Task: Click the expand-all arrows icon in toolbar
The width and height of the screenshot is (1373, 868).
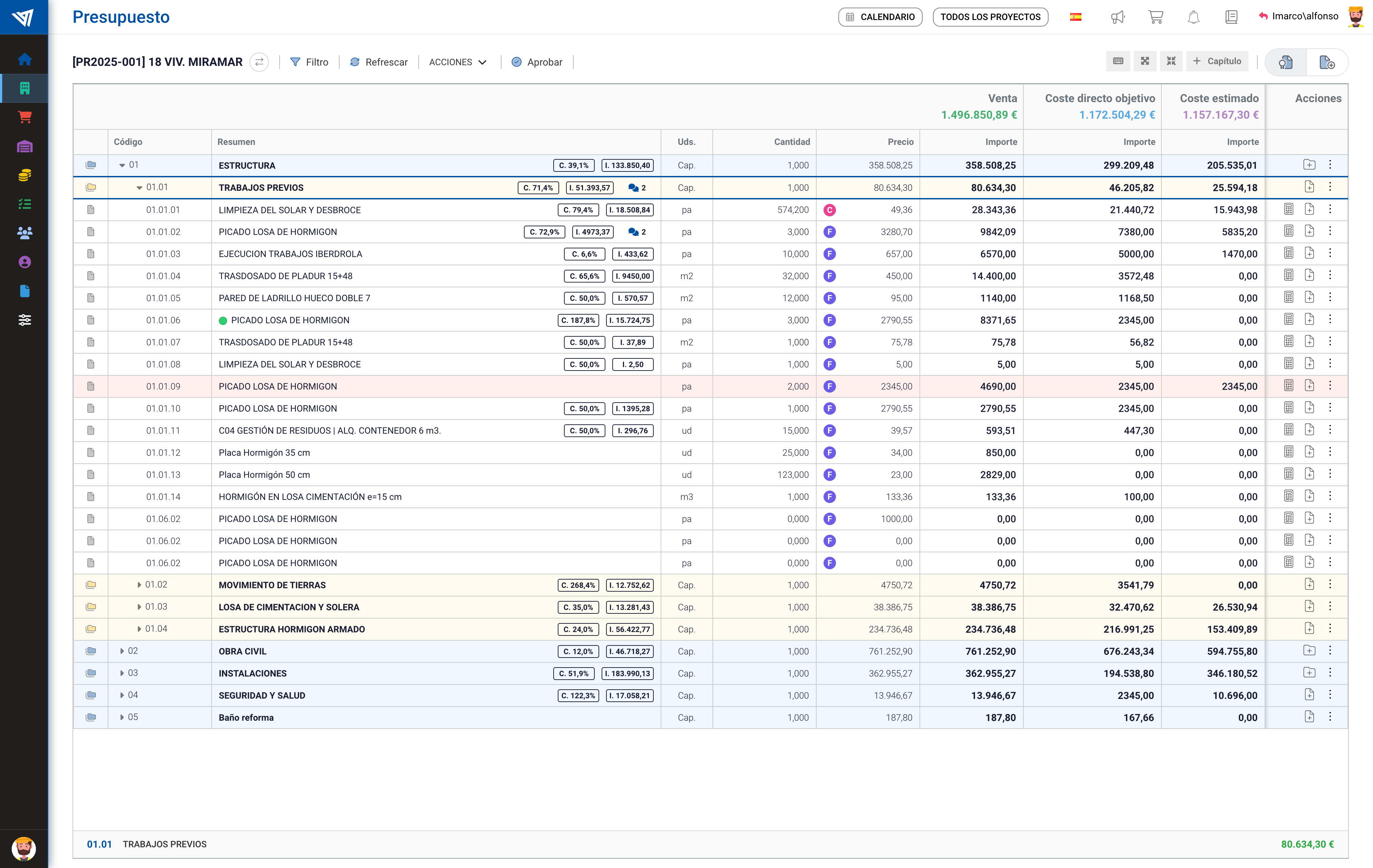Action: (1145, 61)
